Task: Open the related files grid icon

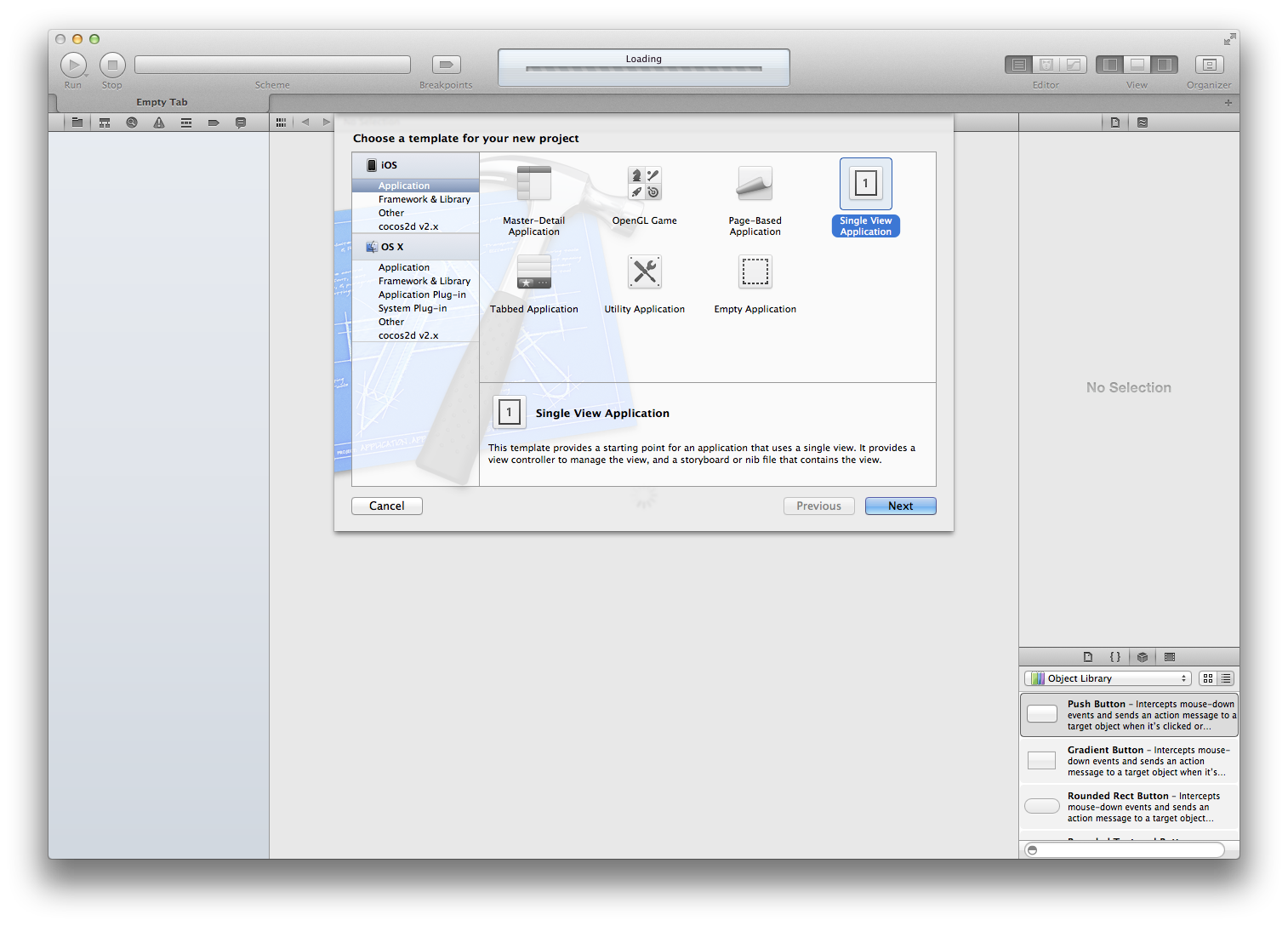Action: click(281, 123)
